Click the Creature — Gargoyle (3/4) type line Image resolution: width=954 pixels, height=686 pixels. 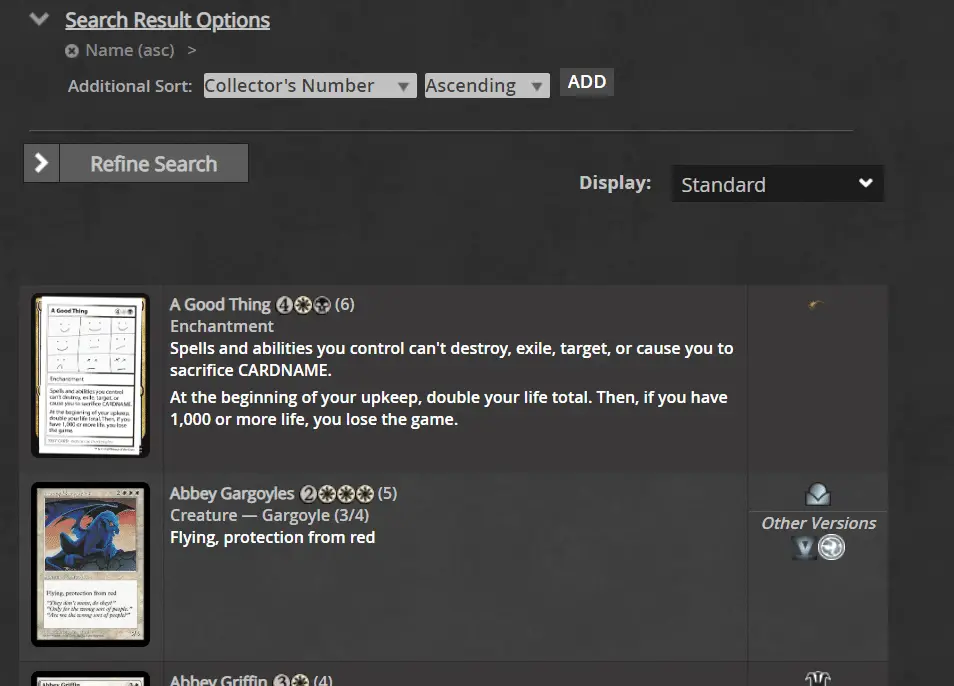pos(270,515)
